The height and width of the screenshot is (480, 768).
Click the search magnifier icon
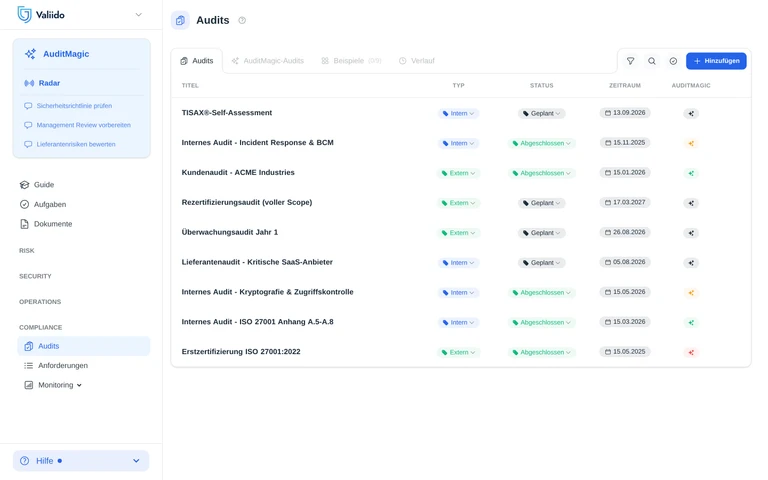(x=652, y=61)
